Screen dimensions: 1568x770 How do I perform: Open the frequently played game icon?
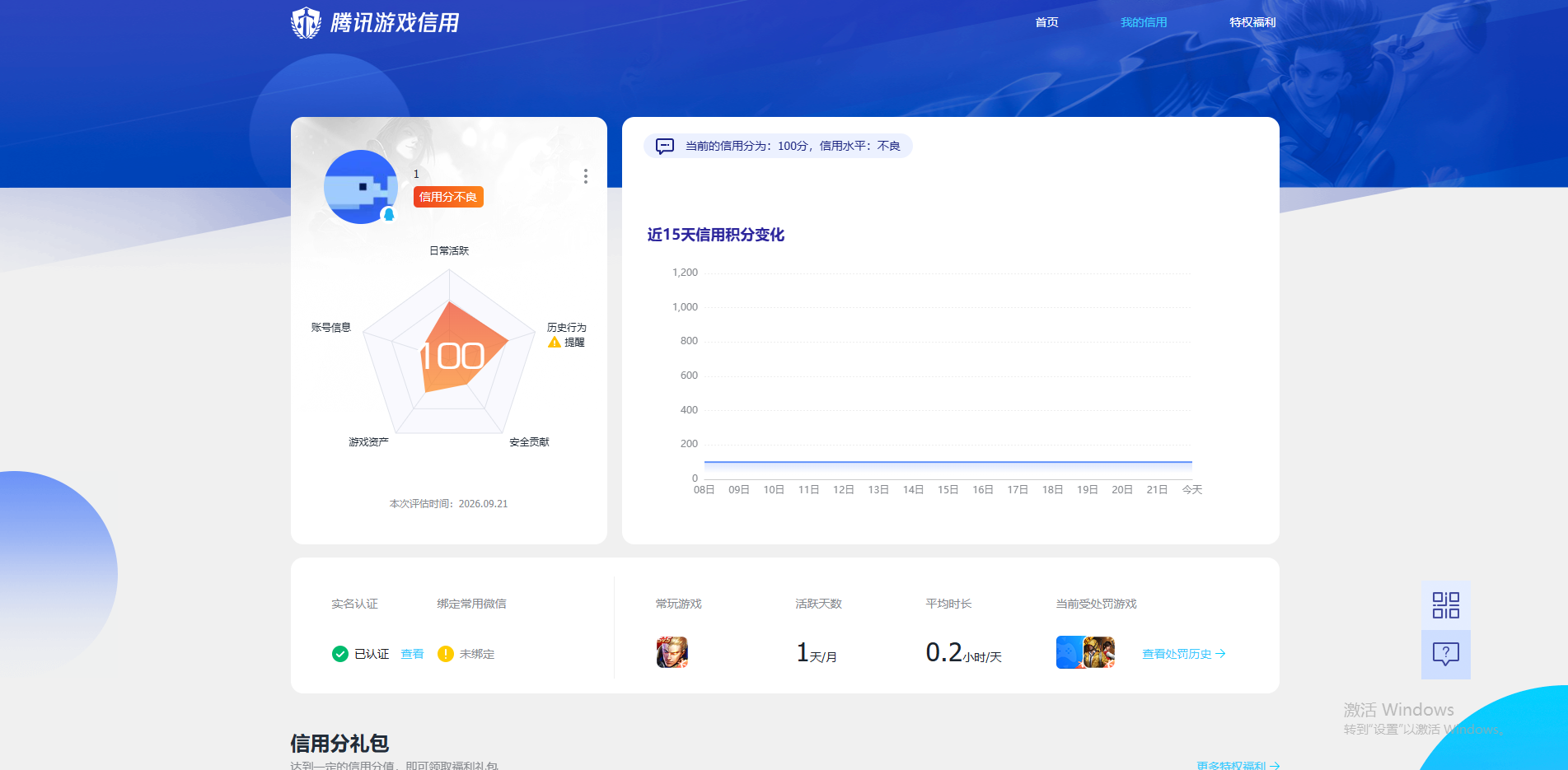click(x=672, y=652)
